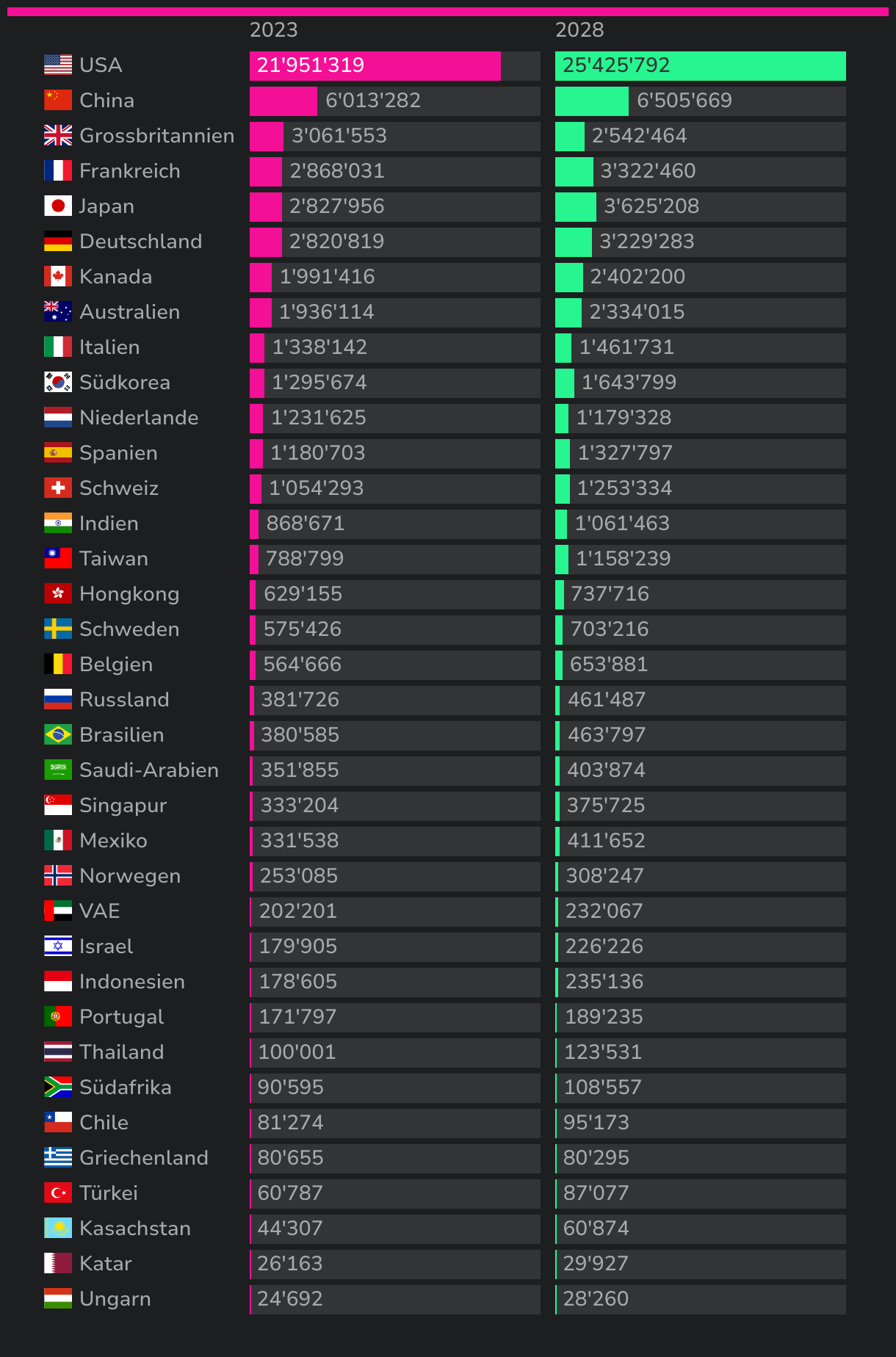This screenshot has width=896, height=1357.
Task: Click the Israel flag icon
Action: 58,947
